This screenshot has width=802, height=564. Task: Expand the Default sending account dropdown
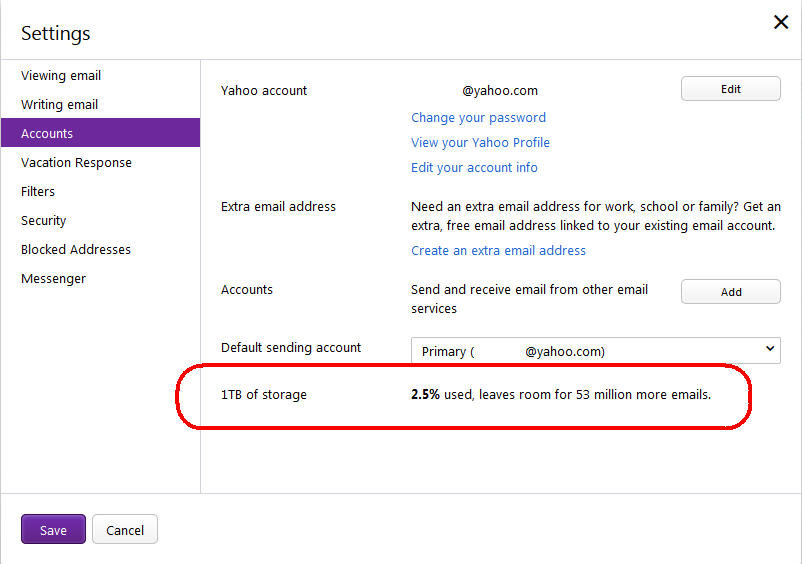(x=595, y=351)
